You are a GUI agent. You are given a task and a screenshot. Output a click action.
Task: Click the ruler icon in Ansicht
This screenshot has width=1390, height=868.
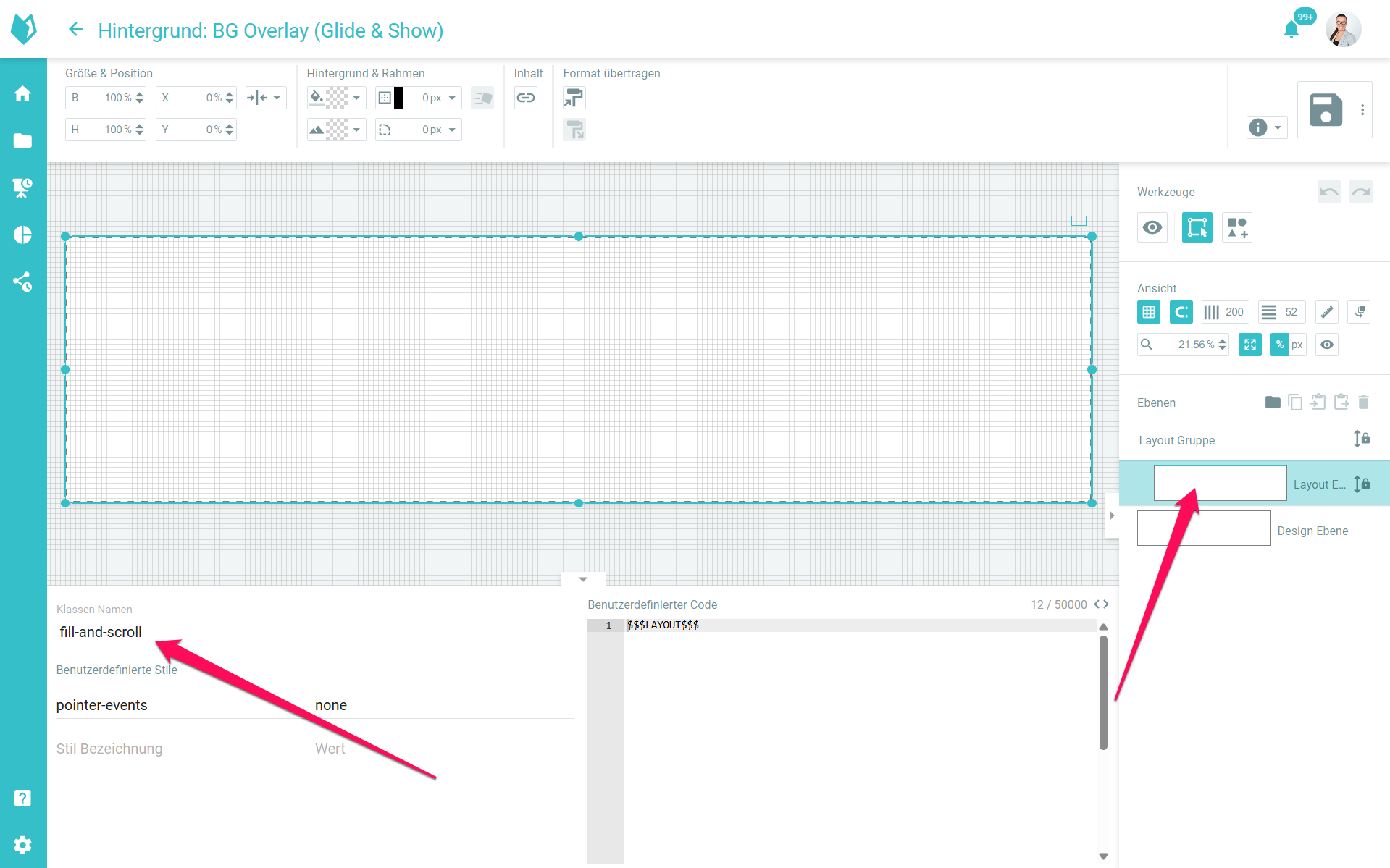pos(1326,312)
